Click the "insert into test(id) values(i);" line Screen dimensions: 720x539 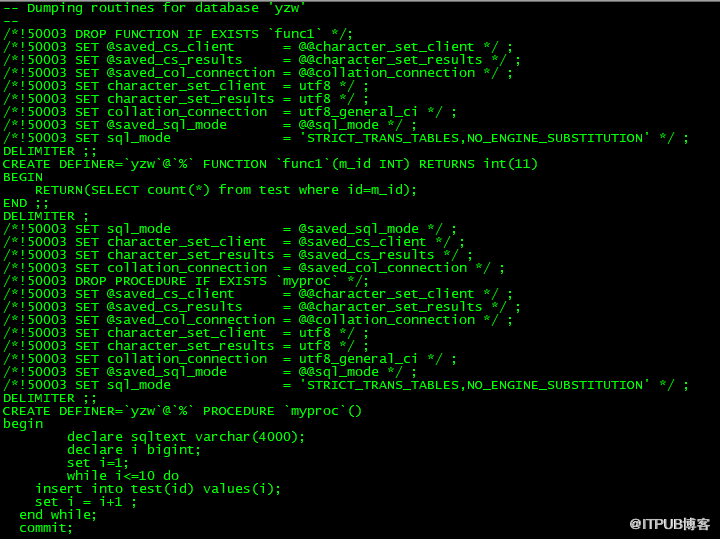tap(158, 489)
